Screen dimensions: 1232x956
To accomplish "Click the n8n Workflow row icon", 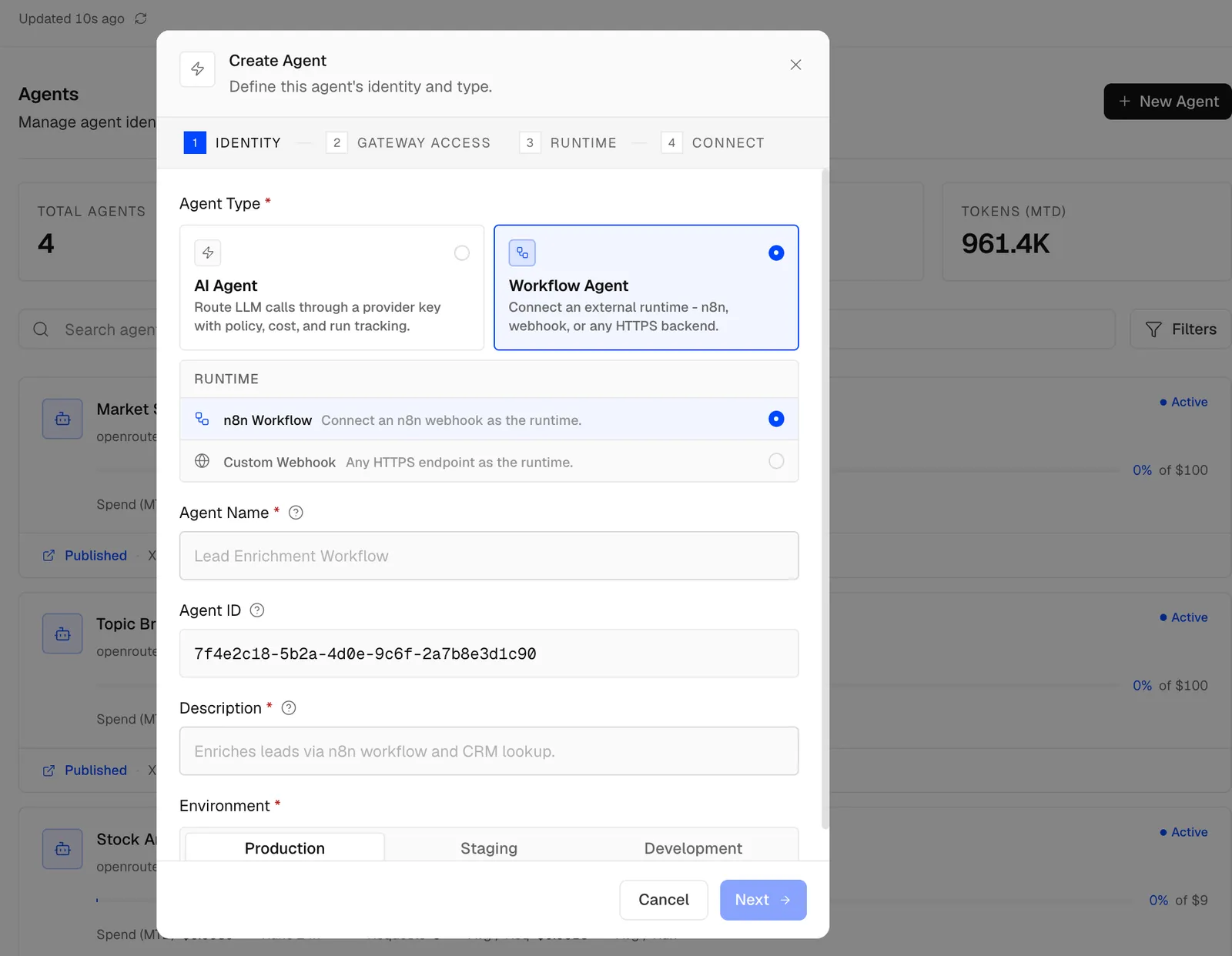I will pyautogui.click(x=202, y=419).
